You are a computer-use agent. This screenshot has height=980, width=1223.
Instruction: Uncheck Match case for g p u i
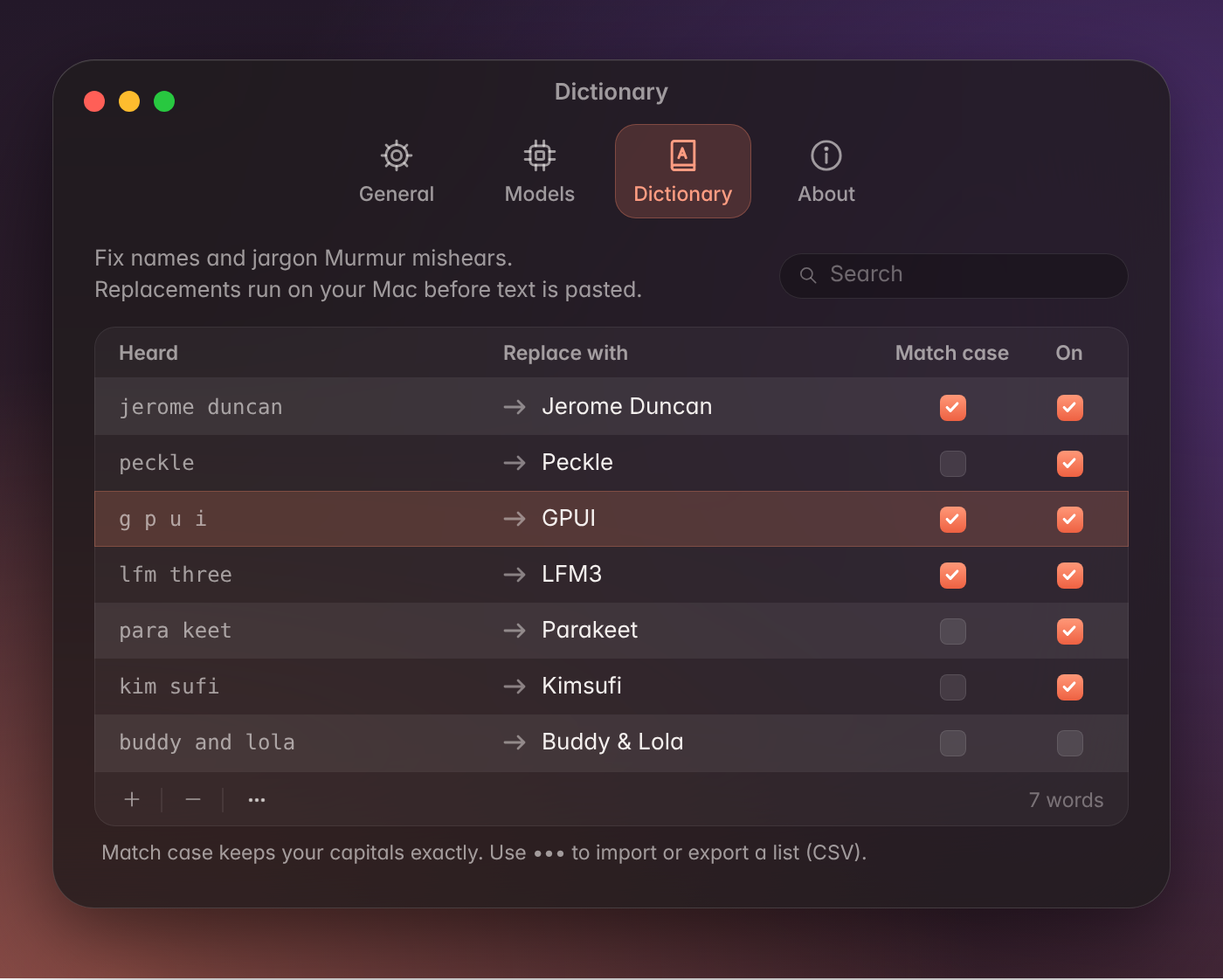point(953,520)
